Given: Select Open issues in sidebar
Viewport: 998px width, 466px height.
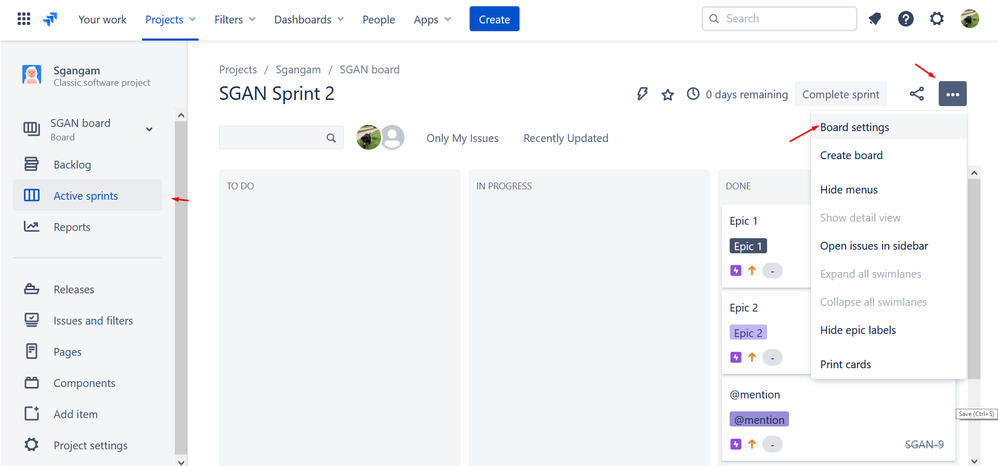Looking at the screenshot, I should [889, 246].
